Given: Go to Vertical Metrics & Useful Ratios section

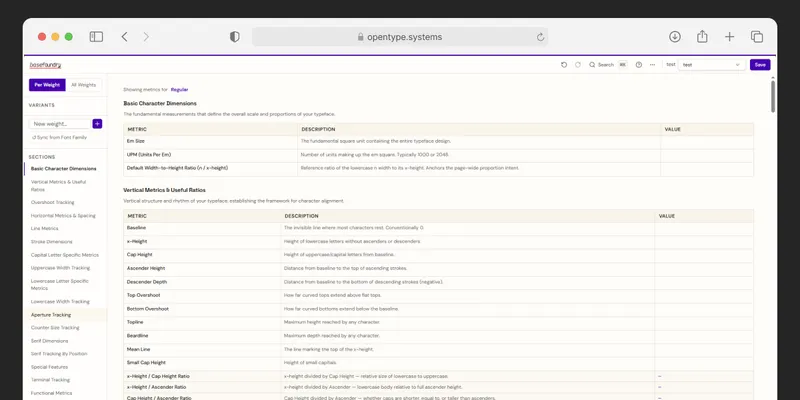Looking at the screenshot, I should pos(59,185).
